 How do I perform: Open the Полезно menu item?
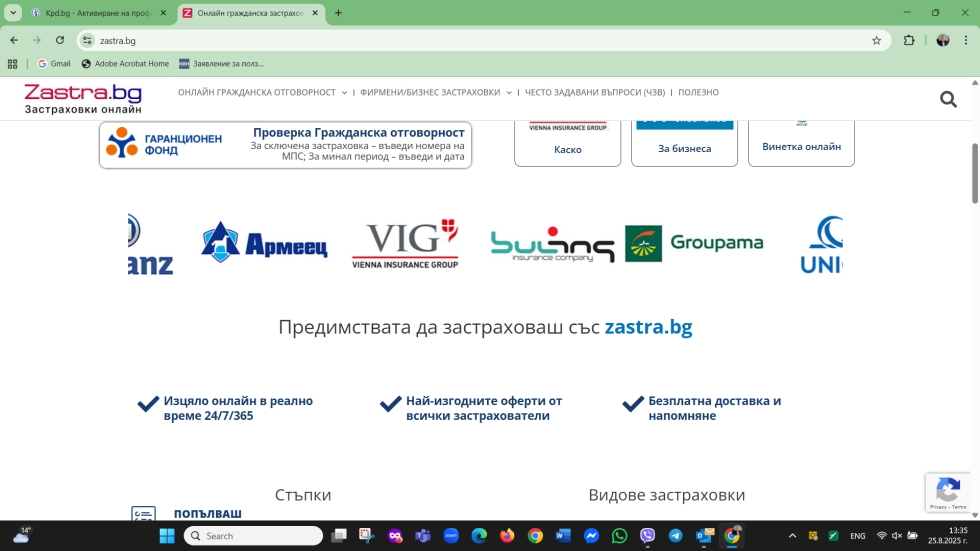click(x=698, y=92)
